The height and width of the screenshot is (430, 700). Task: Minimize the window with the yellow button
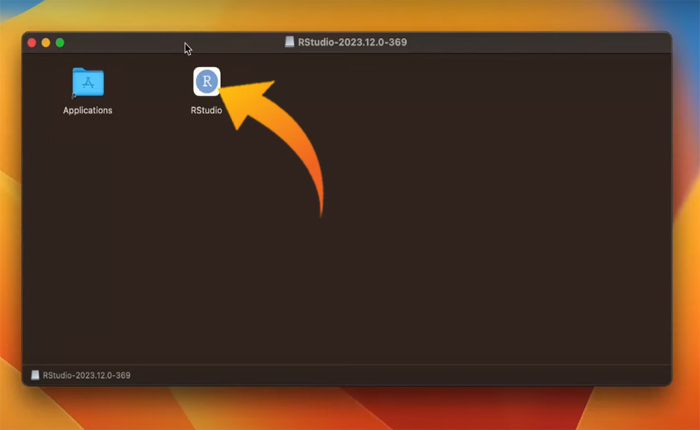[46, 43]
